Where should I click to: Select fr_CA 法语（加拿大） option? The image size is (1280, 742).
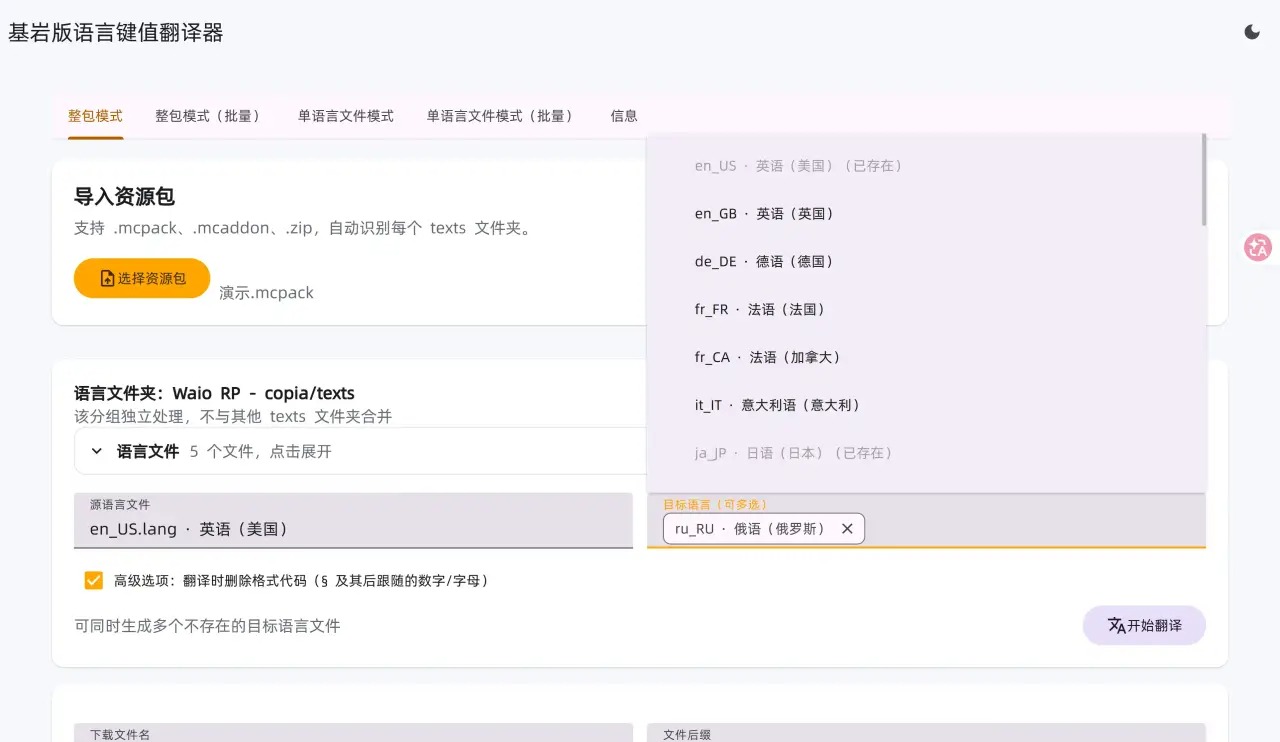926,357
